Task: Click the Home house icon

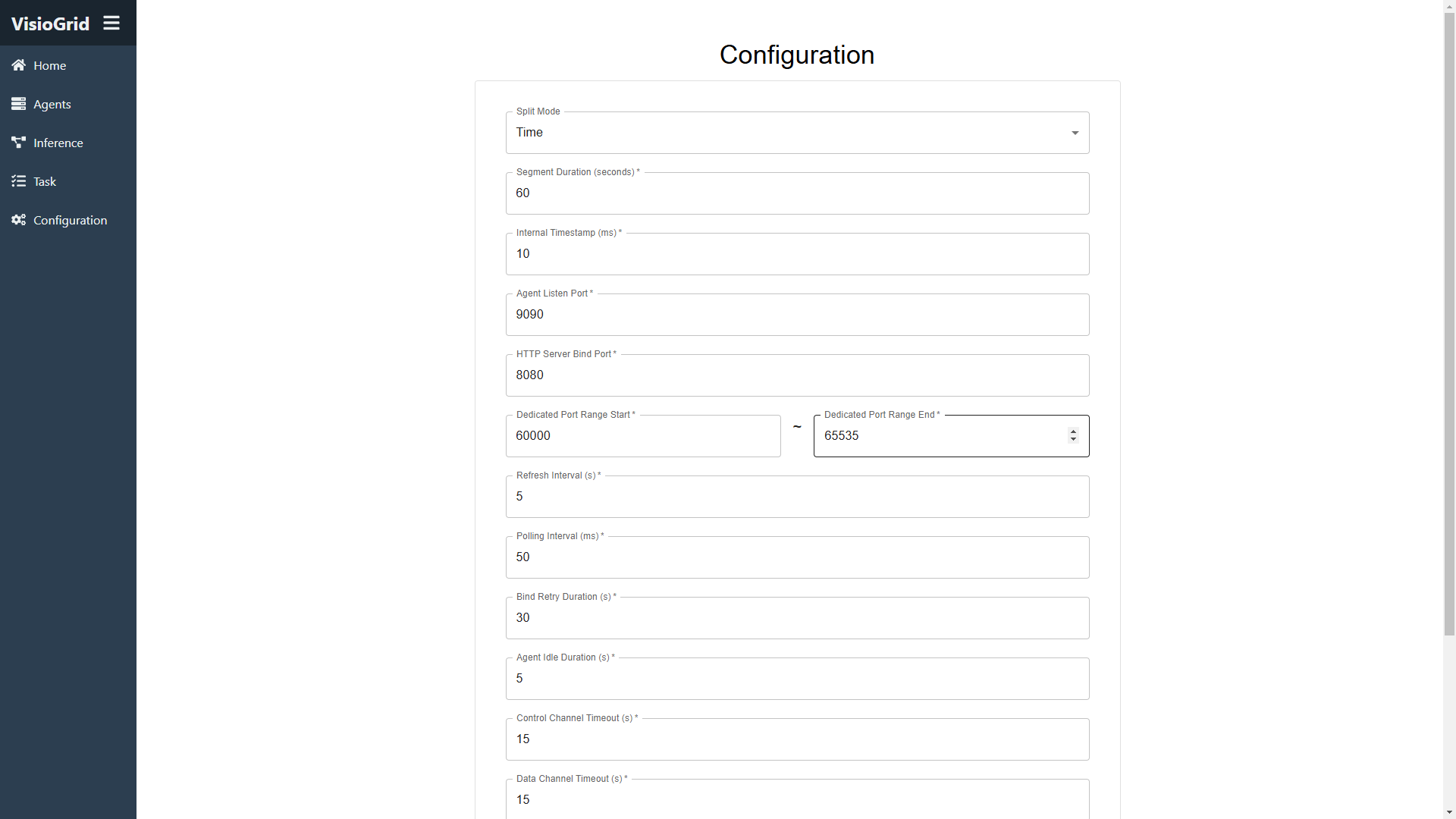Action: (18, 65)
